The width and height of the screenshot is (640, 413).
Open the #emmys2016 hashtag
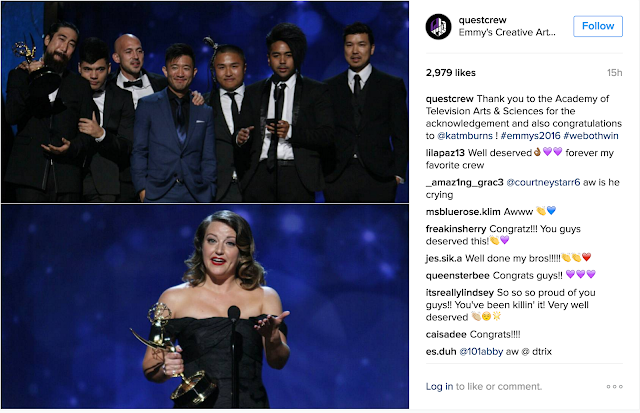tap(530, 135)
